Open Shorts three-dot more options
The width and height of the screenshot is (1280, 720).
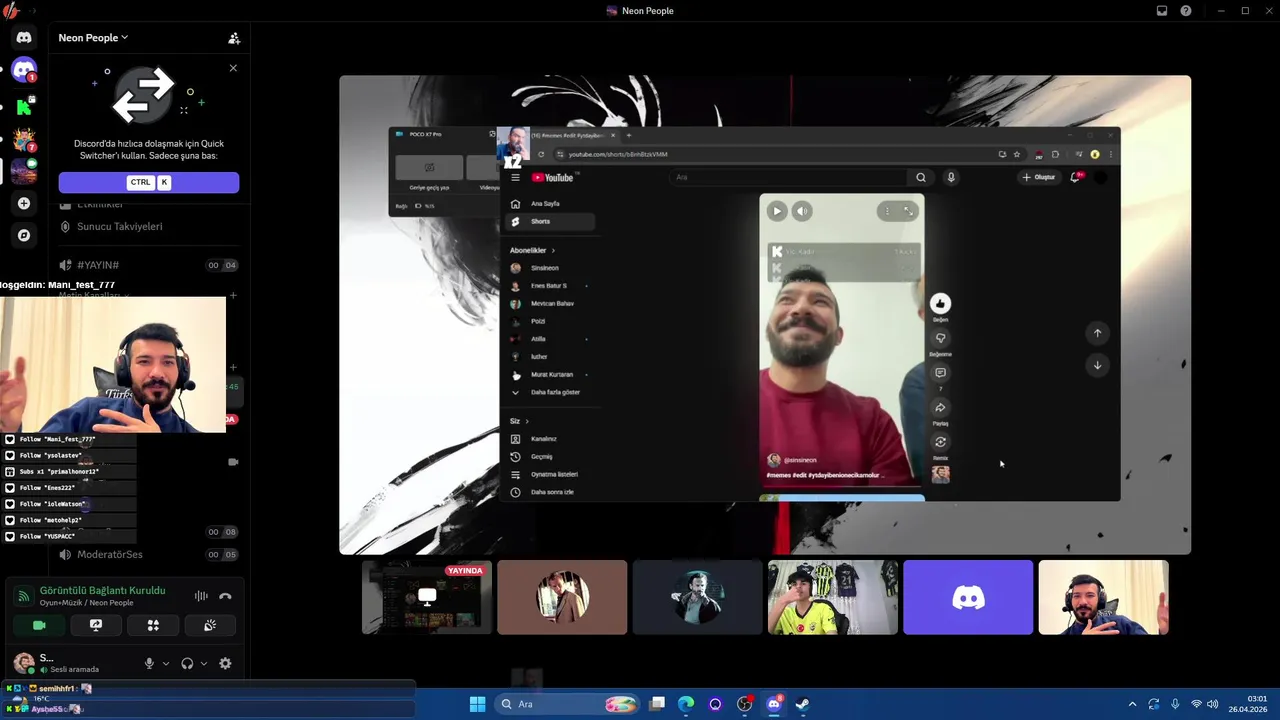click(887, 211)
